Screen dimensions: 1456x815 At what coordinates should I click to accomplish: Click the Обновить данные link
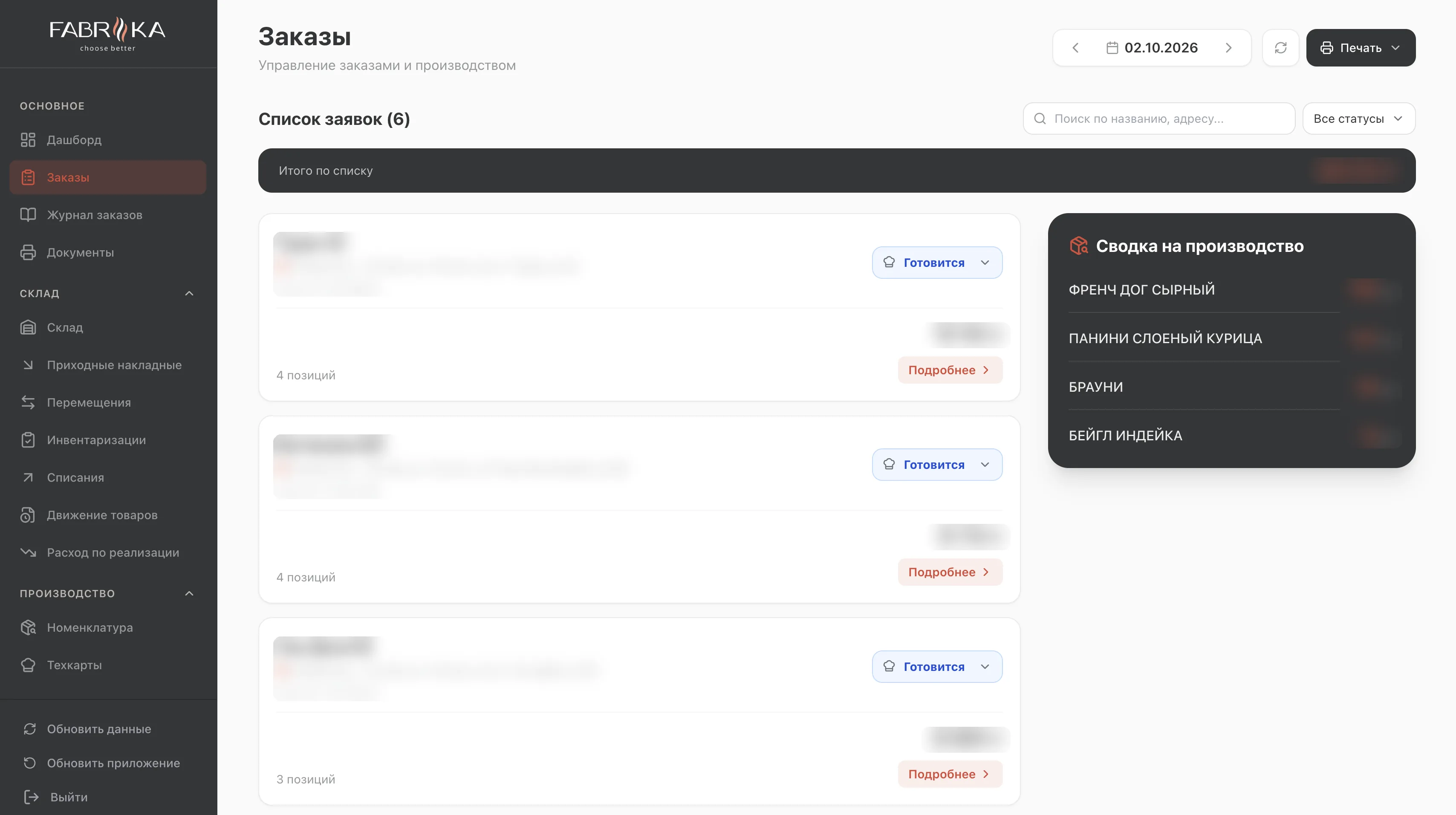[99, 729]
